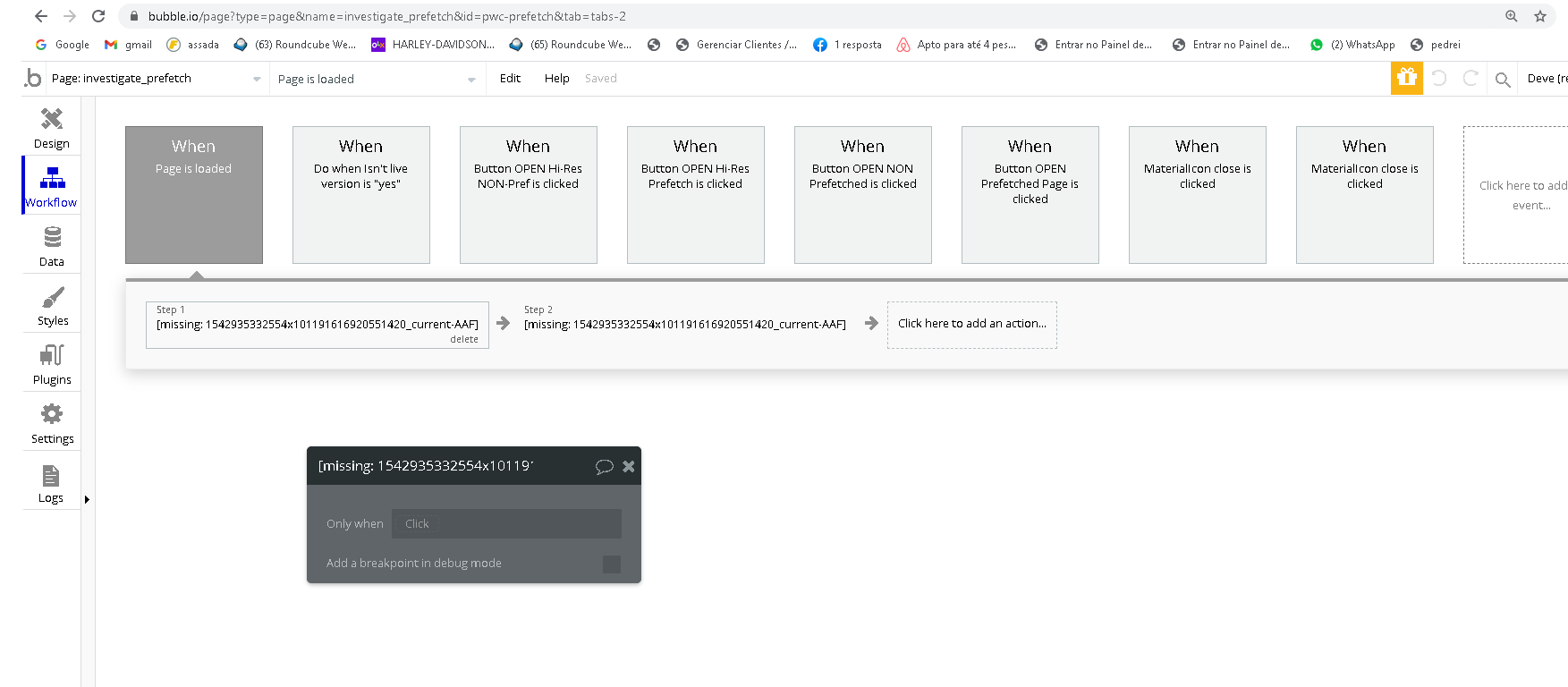
Task: Open the Workflow tab in sidebar
Action: click(x=52, y=186)
